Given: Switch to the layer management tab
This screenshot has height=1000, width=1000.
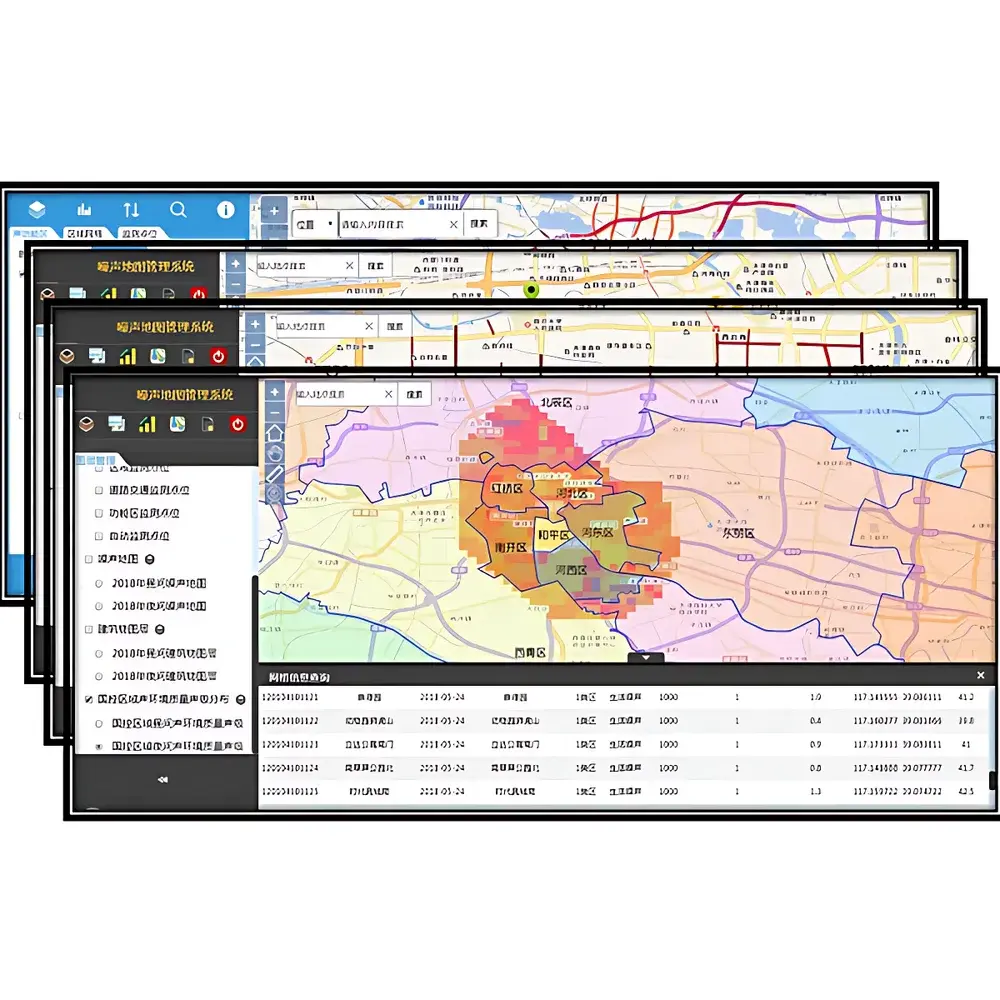Looking at the screenshot, I should click(96, 459).
